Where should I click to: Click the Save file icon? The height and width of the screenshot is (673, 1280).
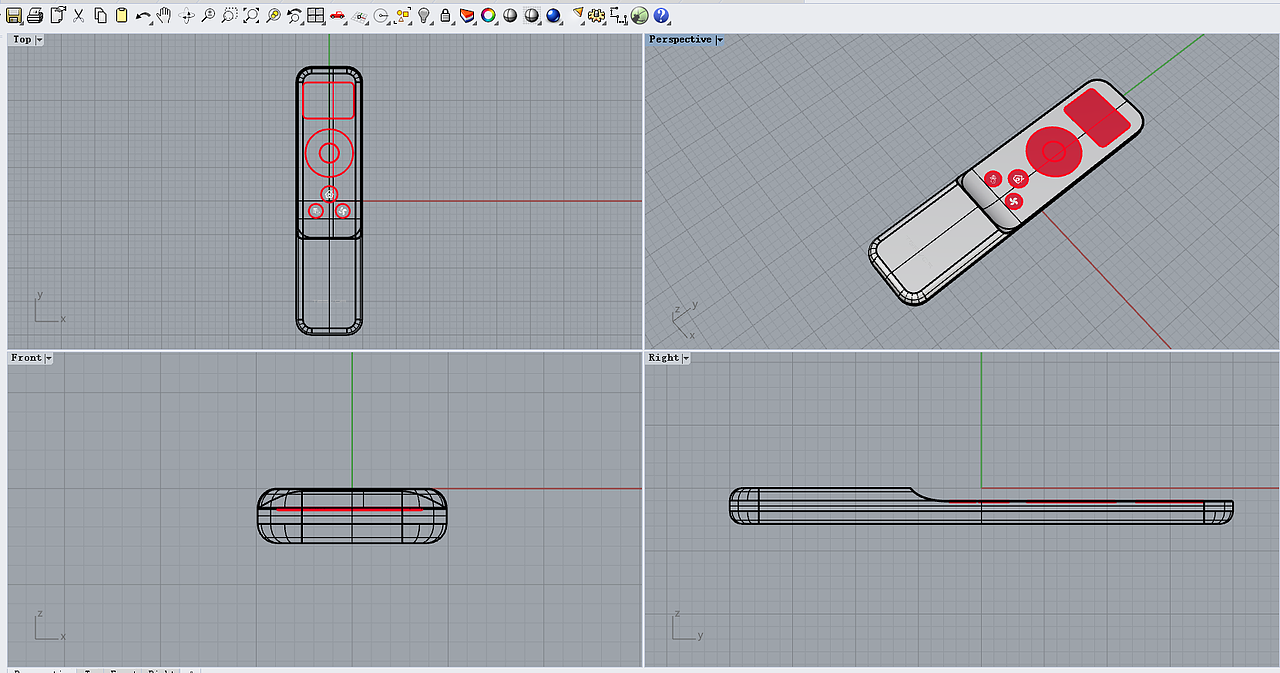coord(14,15)
